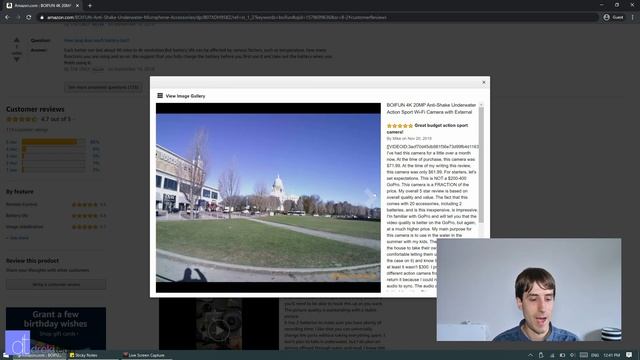Click 'Great budget action sport camera!' review title

click(427, 129)
